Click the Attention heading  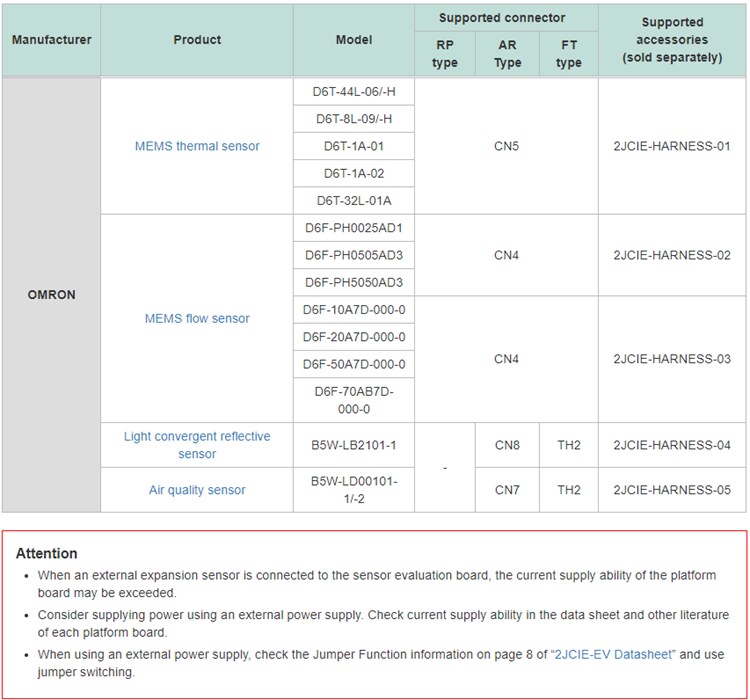click(x=46, y=553)
